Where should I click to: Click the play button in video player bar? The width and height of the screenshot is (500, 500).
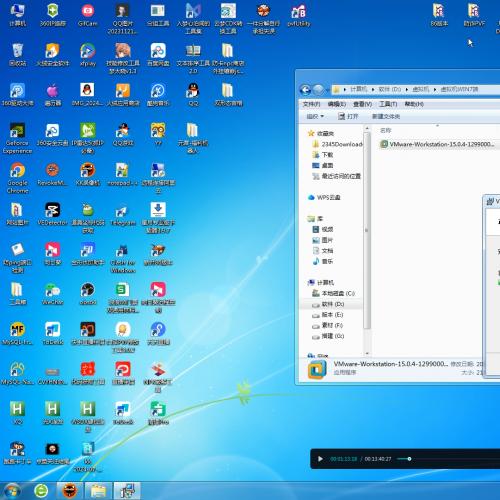(320, 459)
